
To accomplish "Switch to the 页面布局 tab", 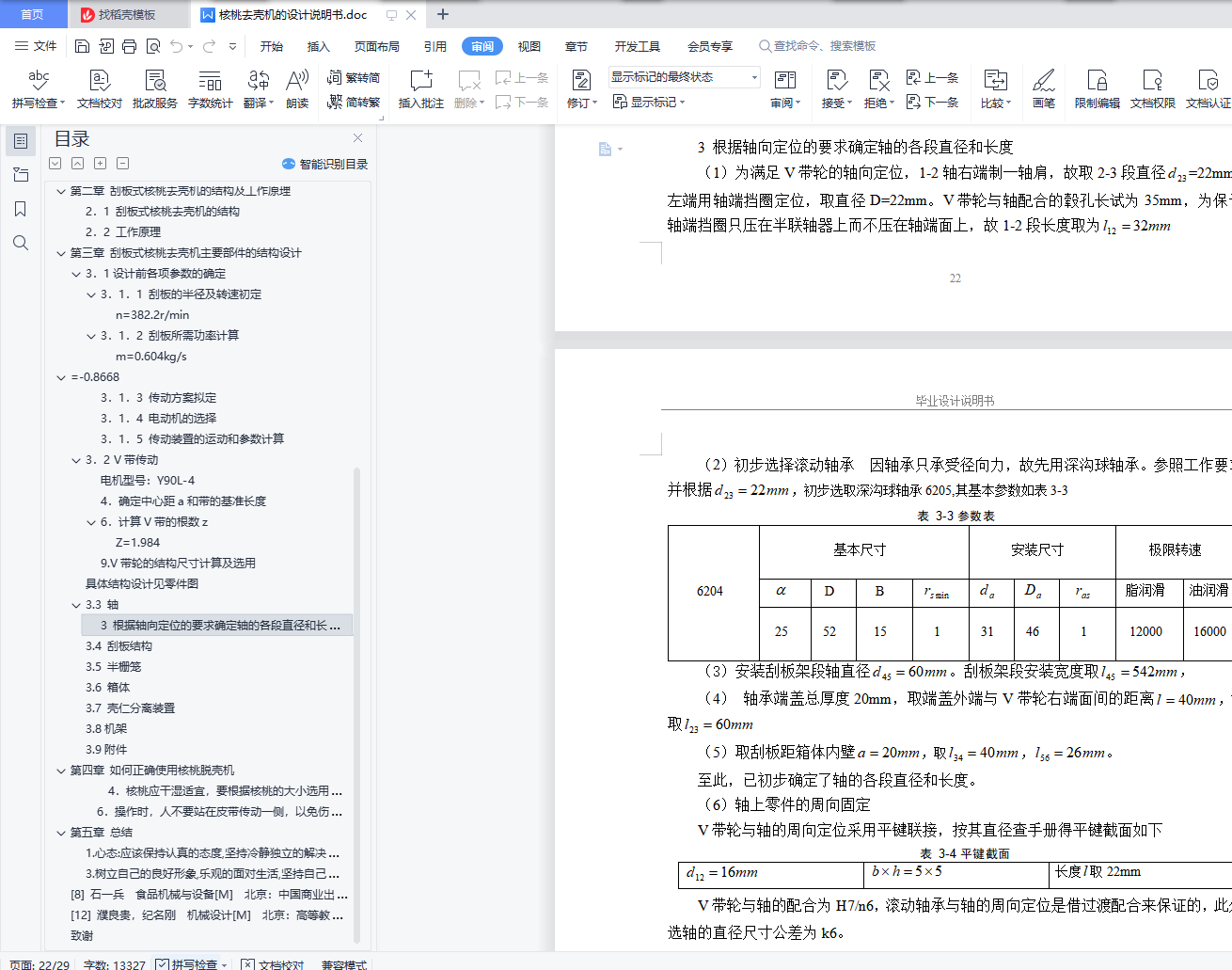I will click(x=376, y=46).
